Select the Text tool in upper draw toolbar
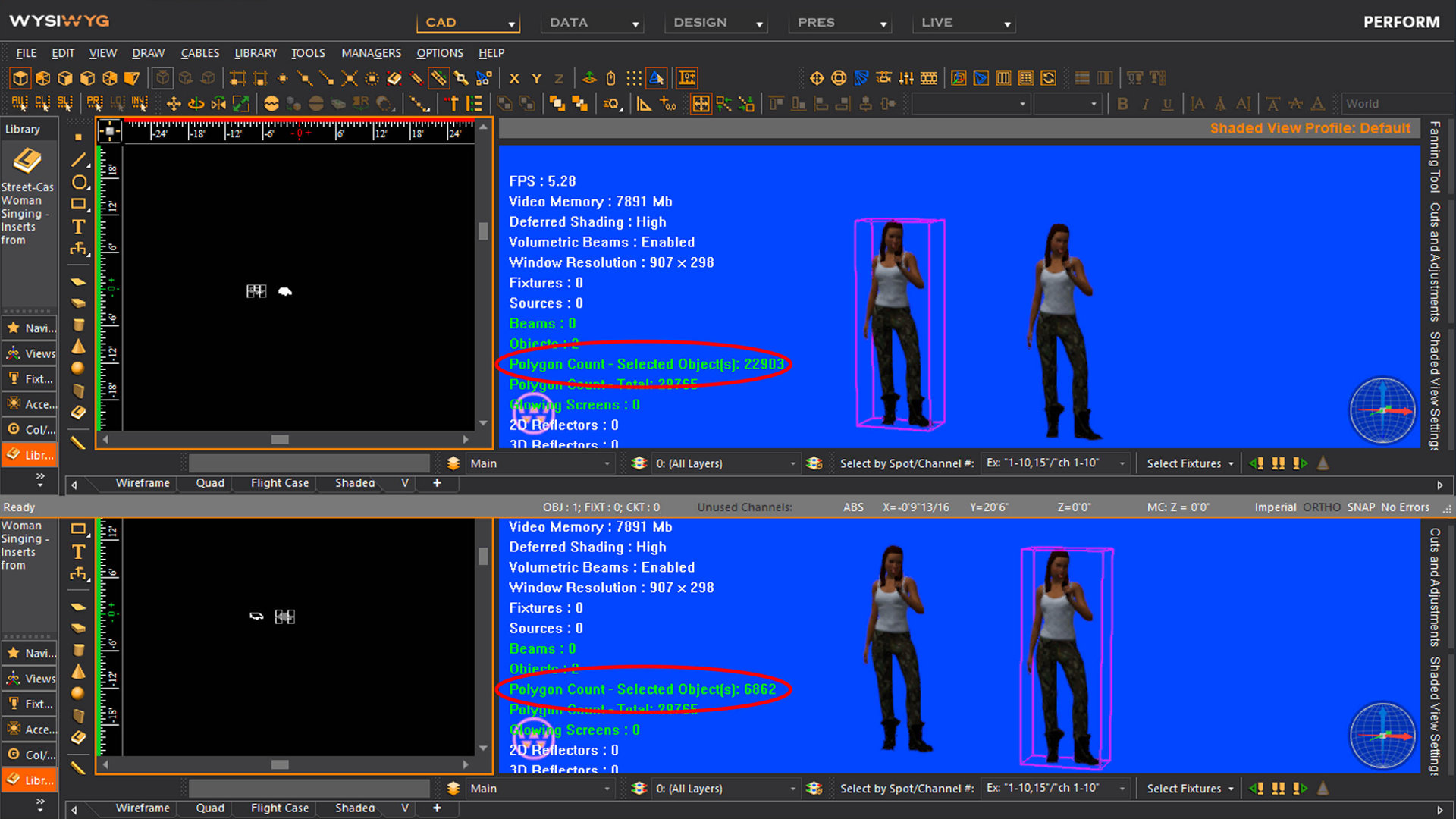The width and height of the screenshot is (1456, 819). pos(78,227)
